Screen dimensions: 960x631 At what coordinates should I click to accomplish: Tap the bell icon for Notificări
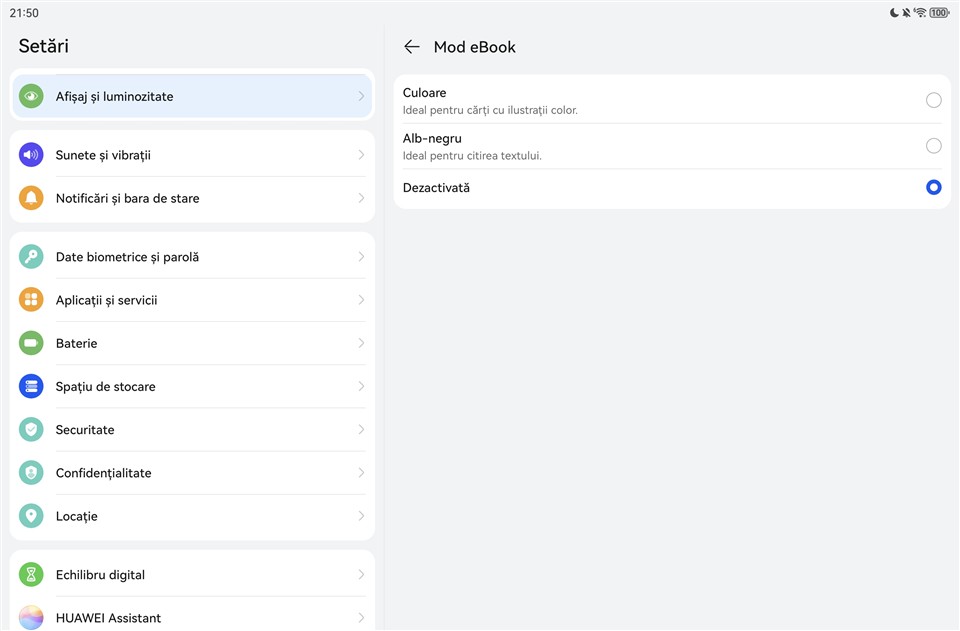[31, 198]
